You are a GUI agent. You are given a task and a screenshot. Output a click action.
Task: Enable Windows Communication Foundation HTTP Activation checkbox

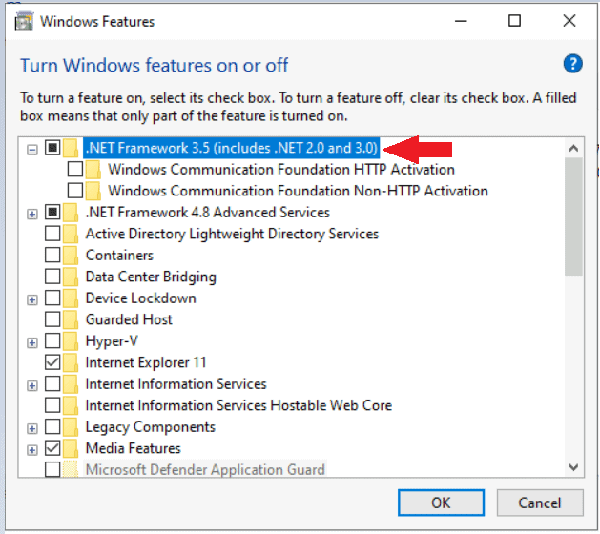[x=75, y=170]
